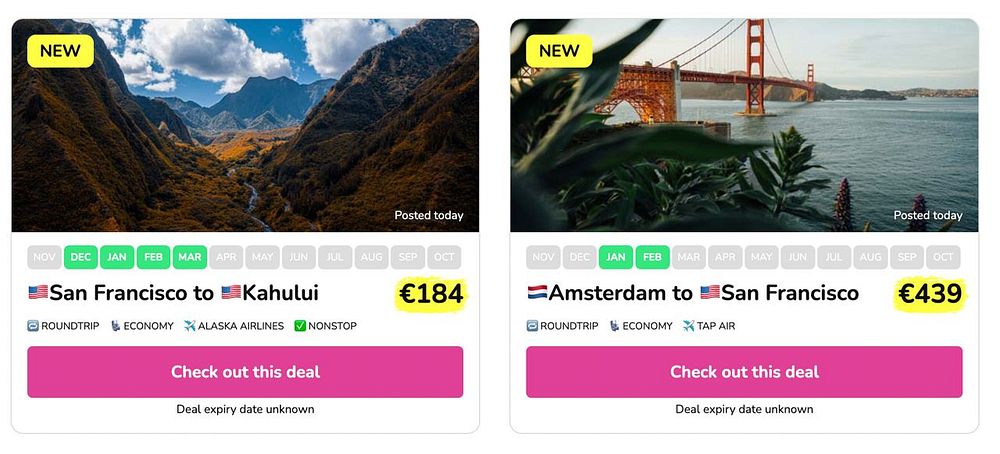1000x454 pixels.
Task: Select the MAR month chip on the Kahului deal
Action: pos(190,257)
